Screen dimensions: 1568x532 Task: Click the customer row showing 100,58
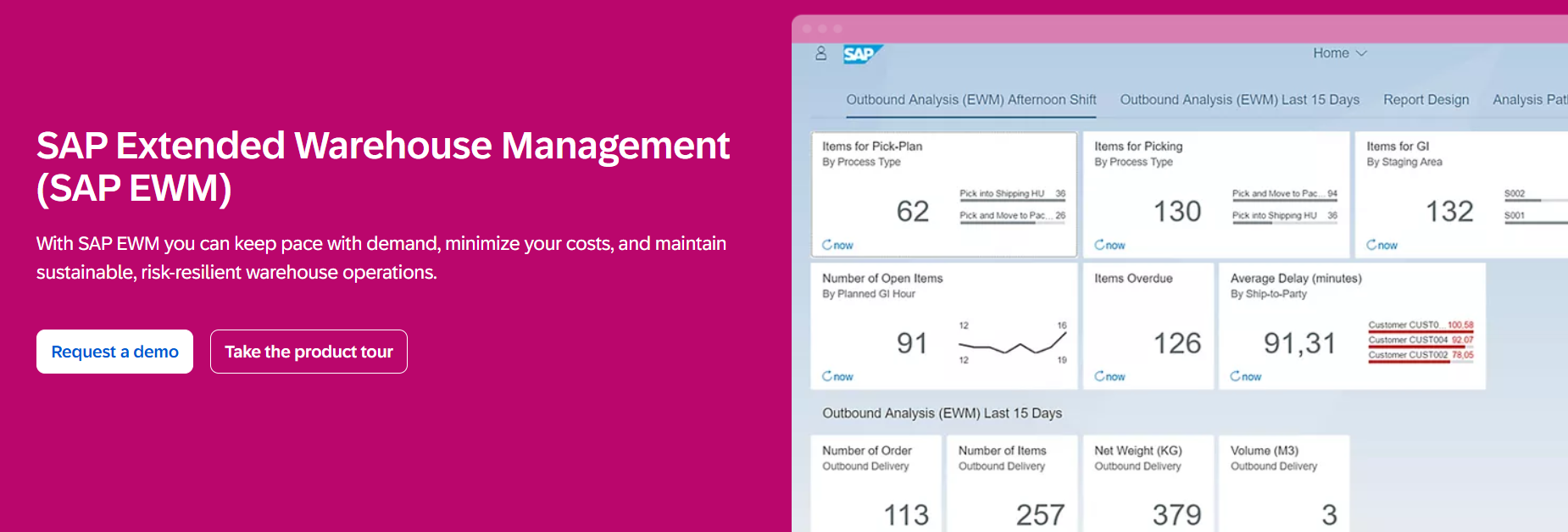click(x=1421, y=325)
